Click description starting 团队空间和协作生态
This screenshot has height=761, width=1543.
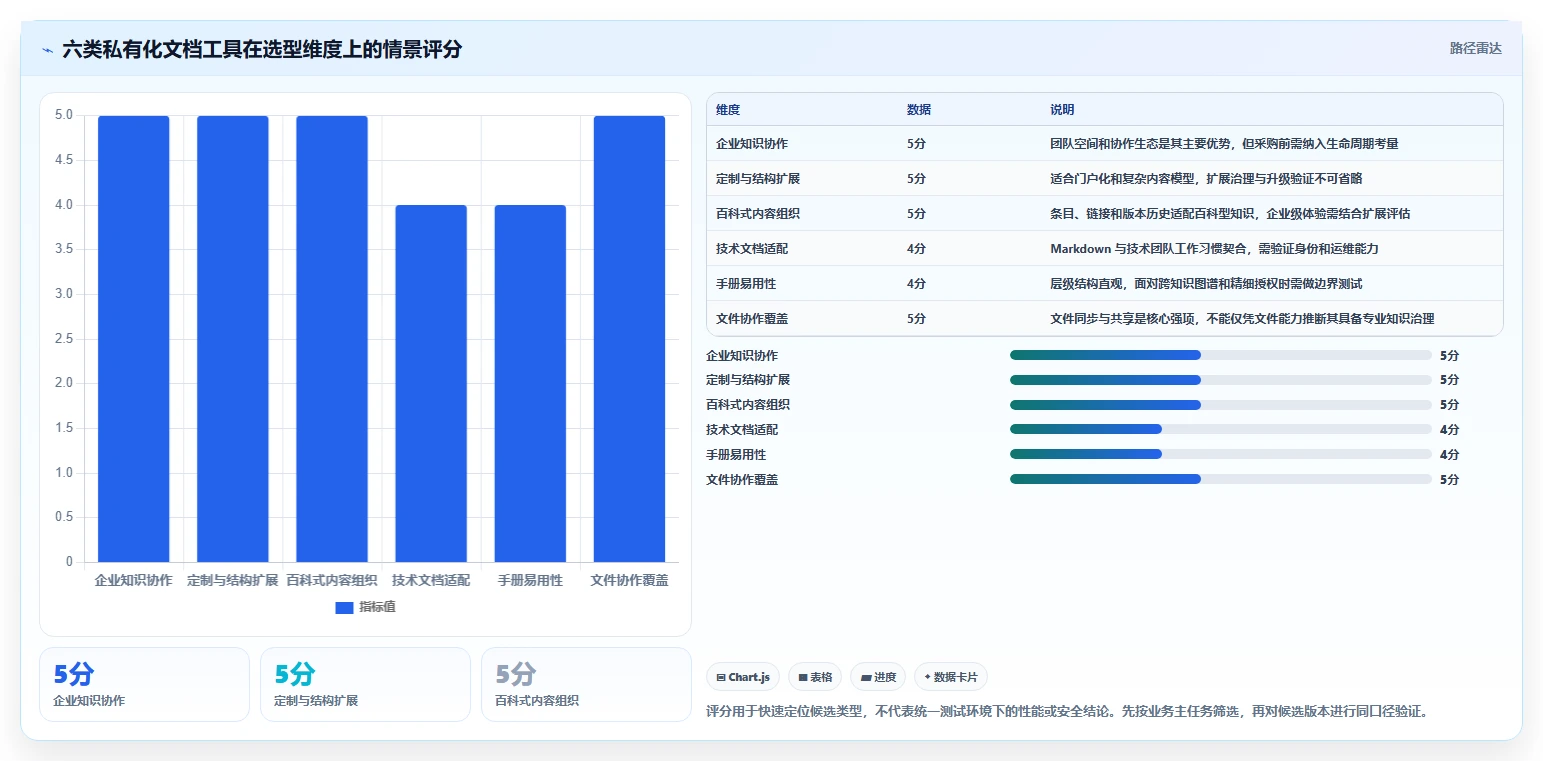1224,144
